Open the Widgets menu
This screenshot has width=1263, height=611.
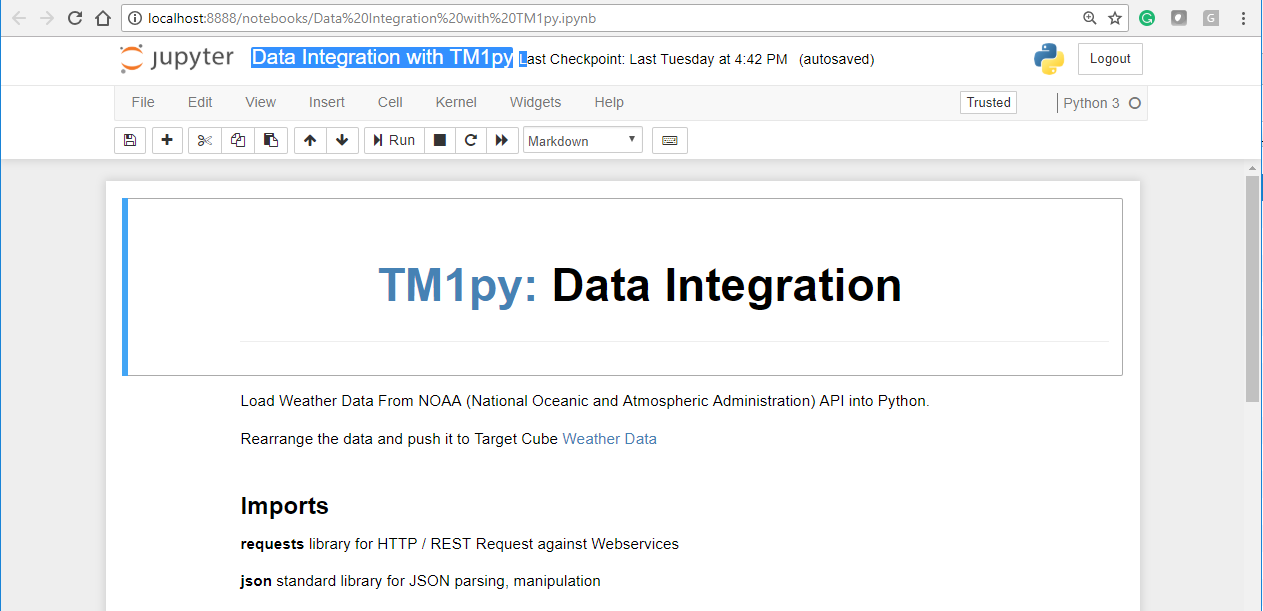(535, 102)
